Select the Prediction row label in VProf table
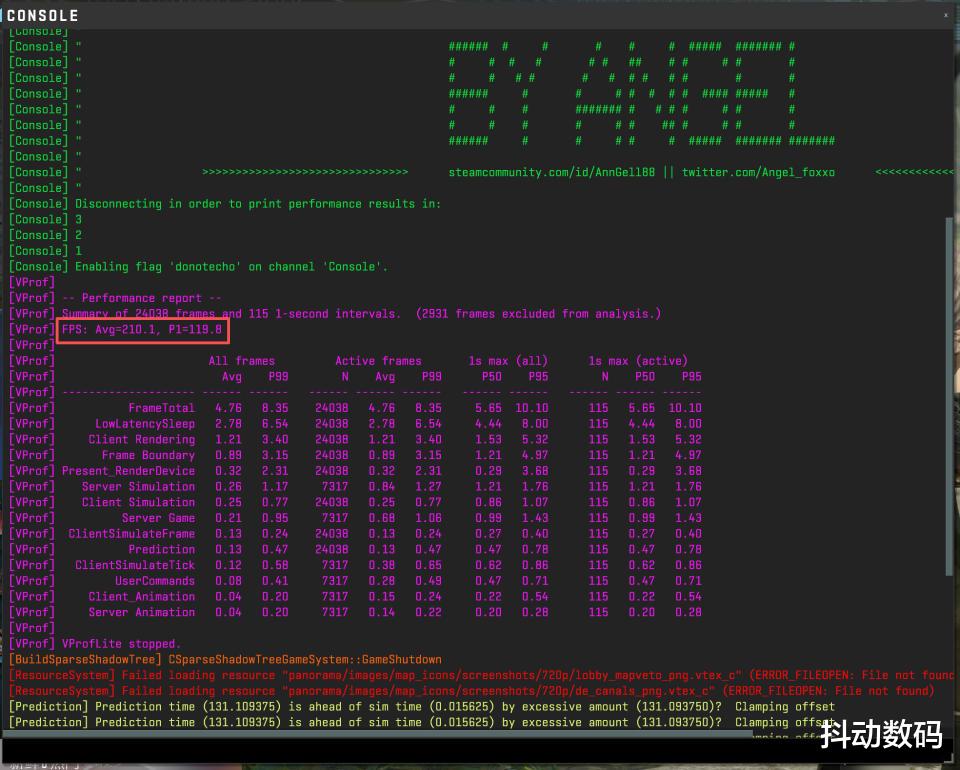Screen dimensions: 960x770 coord(162,550)
